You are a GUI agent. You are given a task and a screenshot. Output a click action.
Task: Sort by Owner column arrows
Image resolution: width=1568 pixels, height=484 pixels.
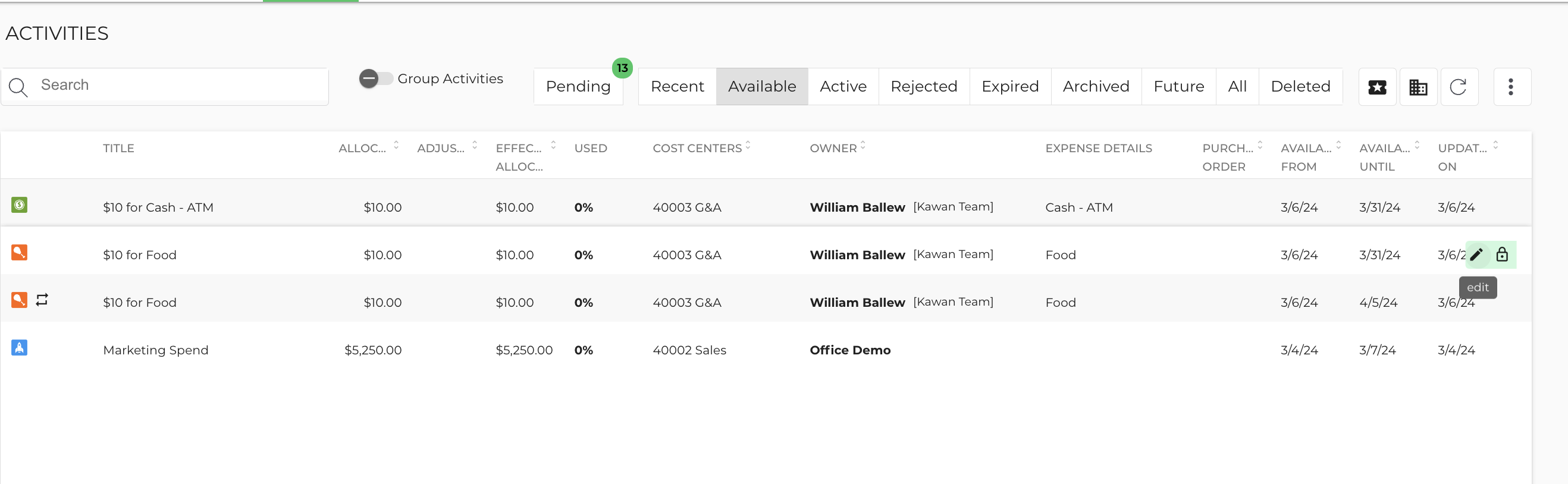pos(863,146)
